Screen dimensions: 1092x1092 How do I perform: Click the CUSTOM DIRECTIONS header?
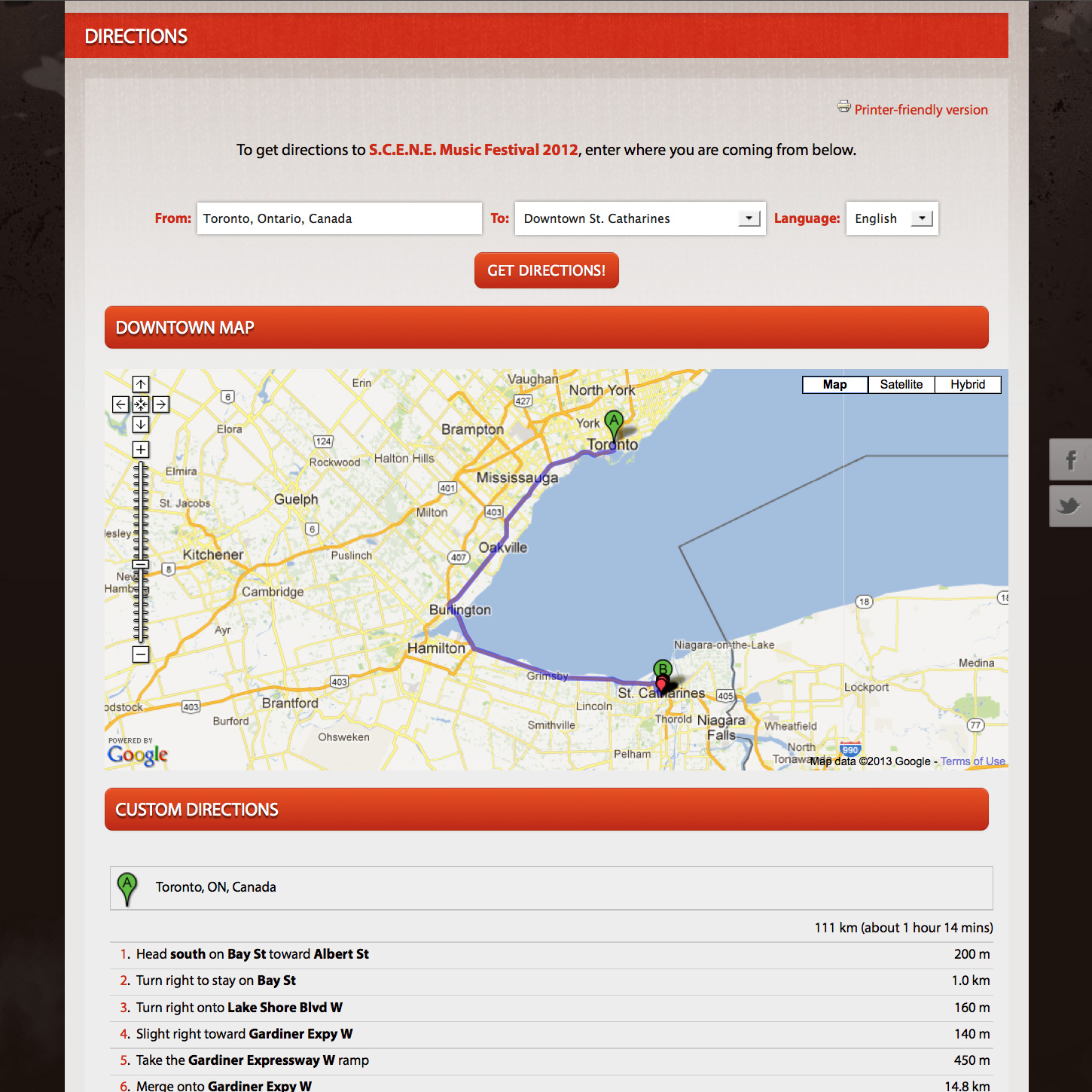click(x=547, y=810)
